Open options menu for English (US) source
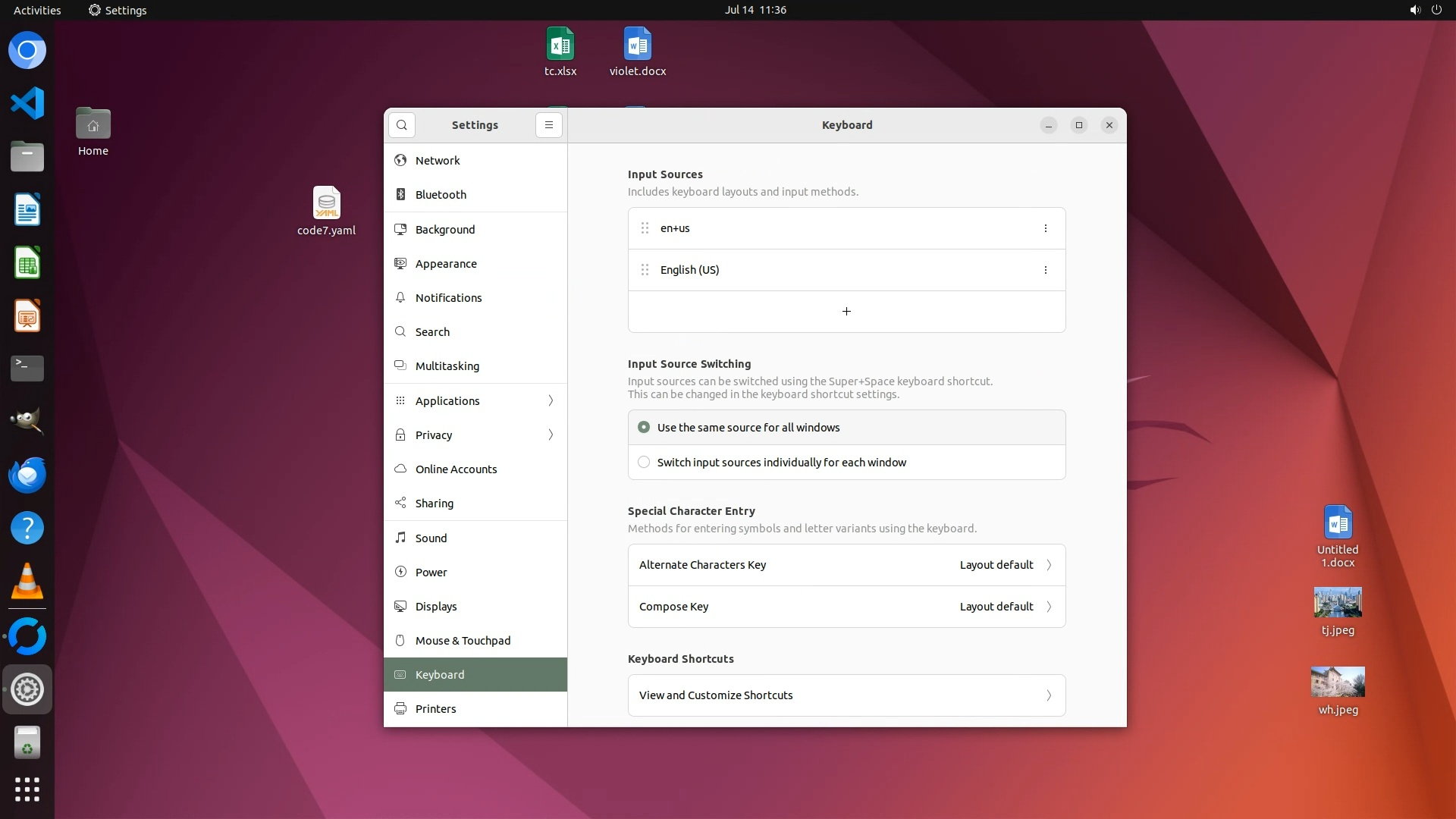Image resolution: width=1456 pixels, height=819 pixels. [x=1045, y=270]
